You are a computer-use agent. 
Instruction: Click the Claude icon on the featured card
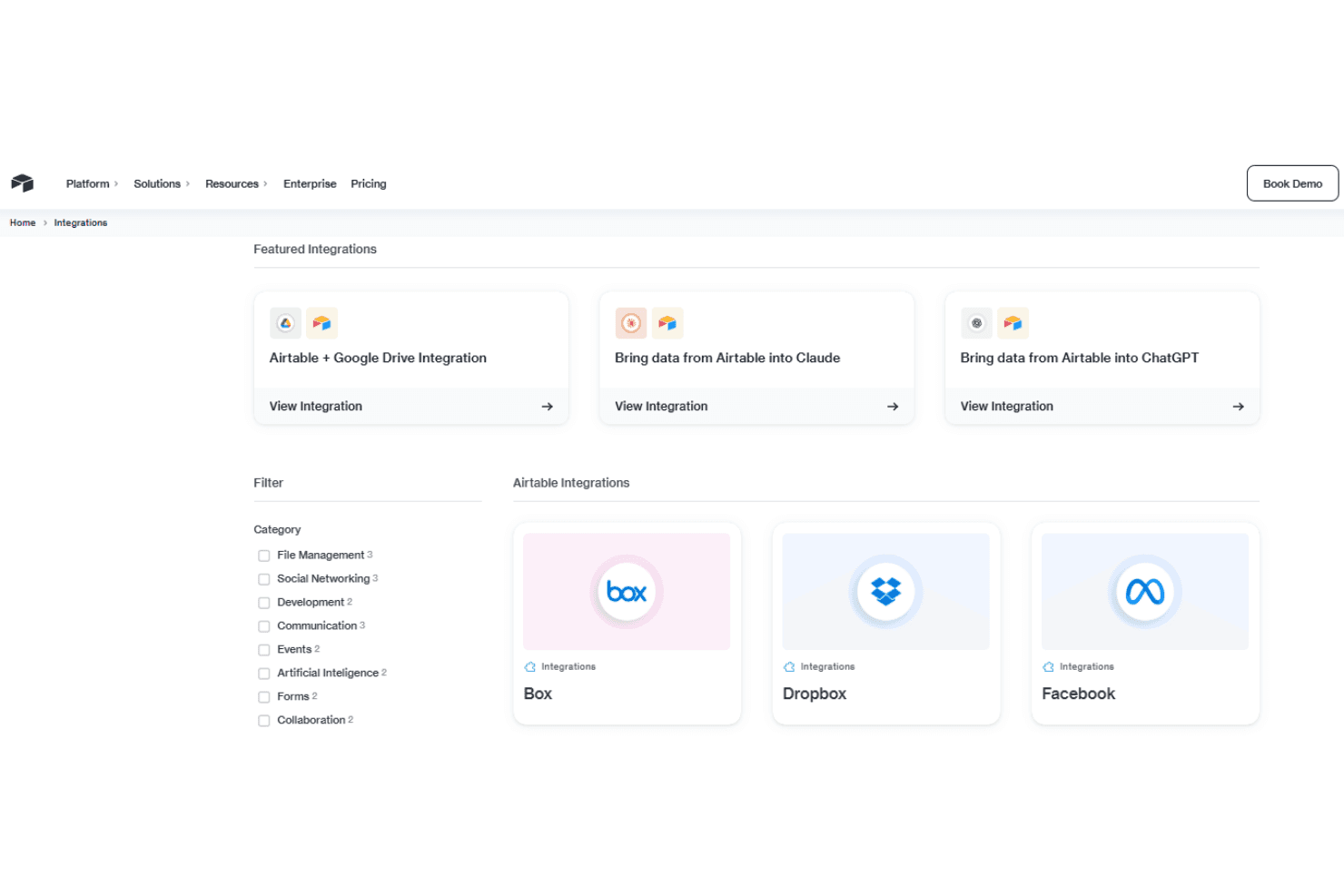631,323
